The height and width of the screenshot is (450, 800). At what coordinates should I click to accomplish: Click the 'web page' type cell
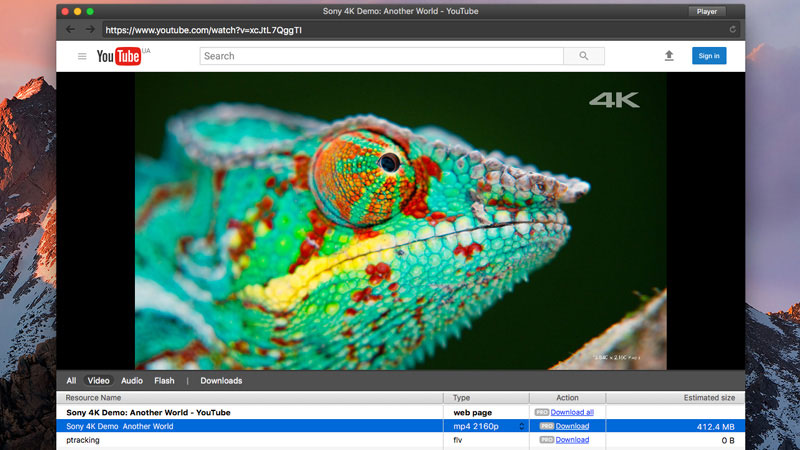pos(472,412)
